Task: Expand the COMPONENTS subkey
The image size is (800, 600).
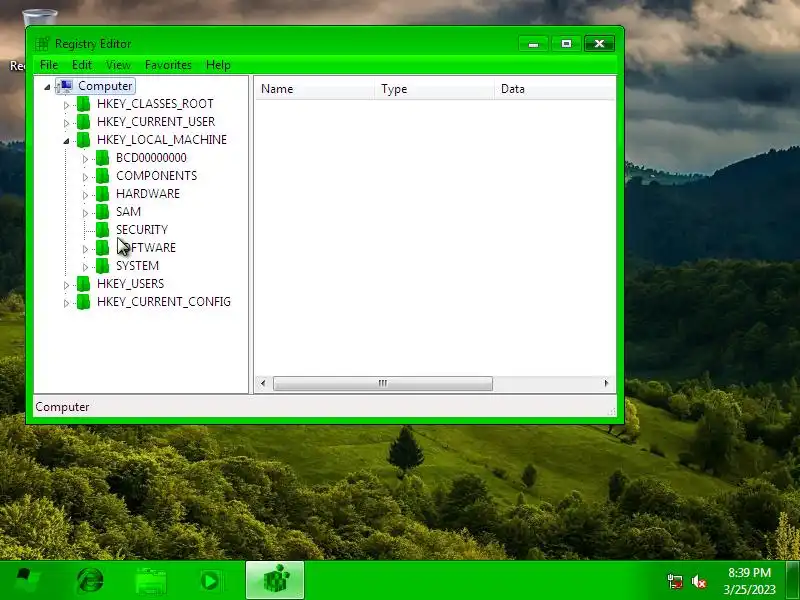Action: 85,177
